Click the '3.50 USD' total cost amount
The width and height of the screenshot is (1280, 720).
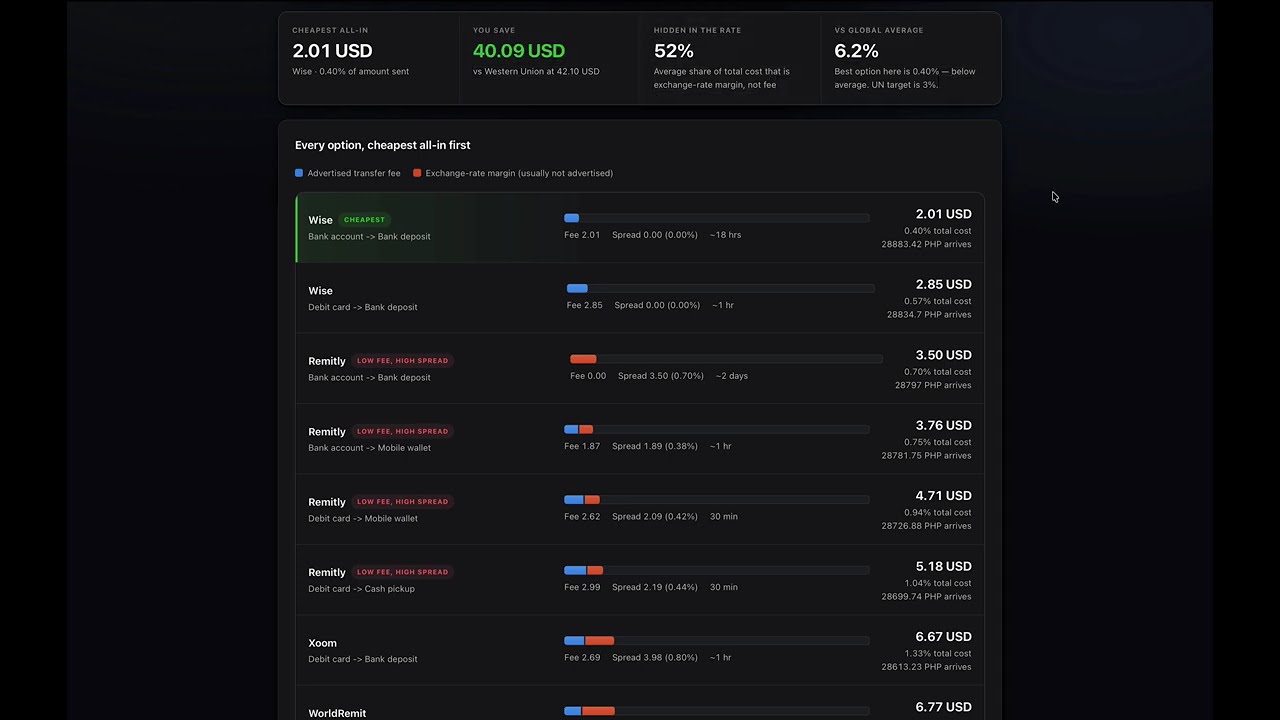point(944,355)
